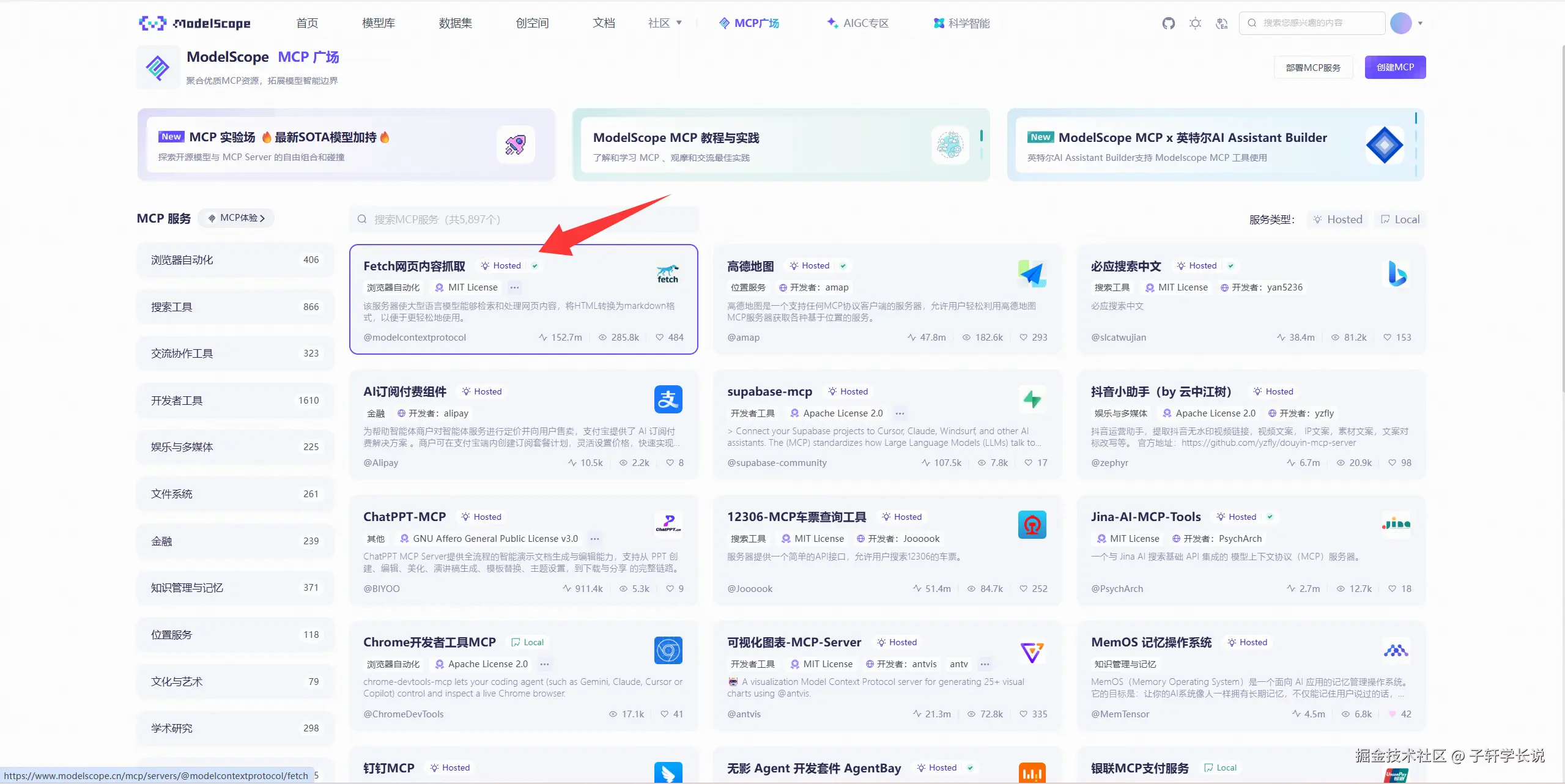Expand more tags on supabase-mcp card

900,413
